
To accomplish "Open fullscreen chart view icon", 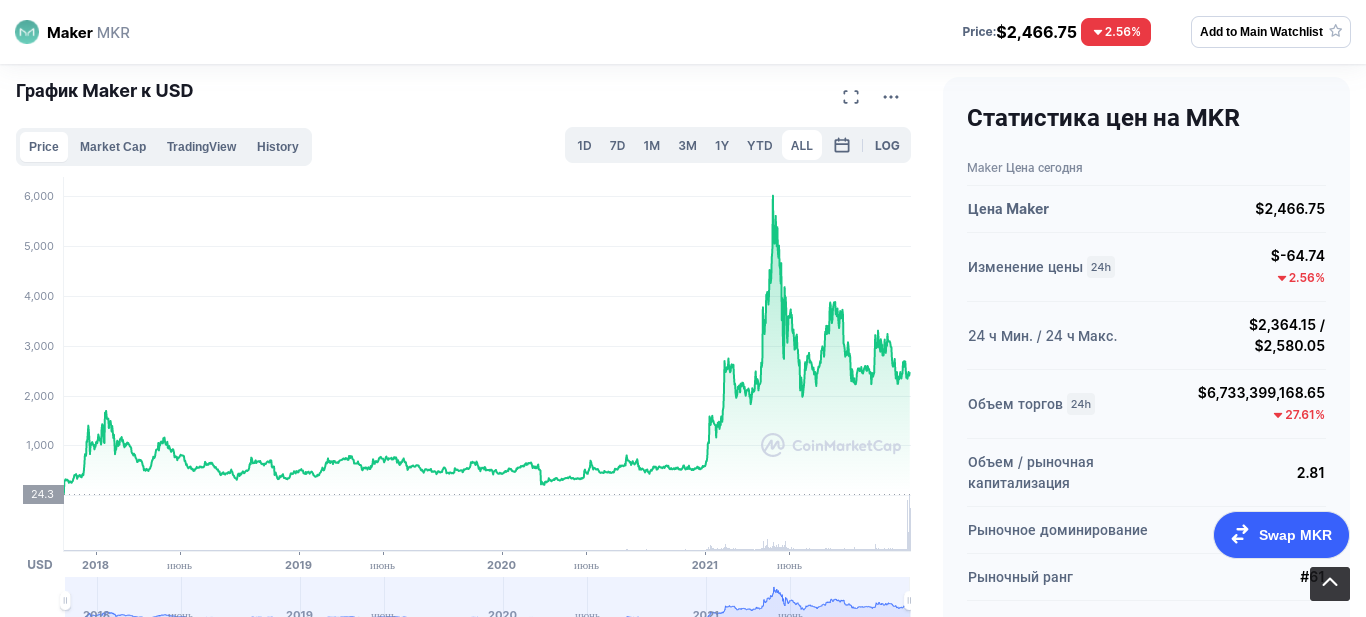I will pyautogui.click(x=851, y=97).
